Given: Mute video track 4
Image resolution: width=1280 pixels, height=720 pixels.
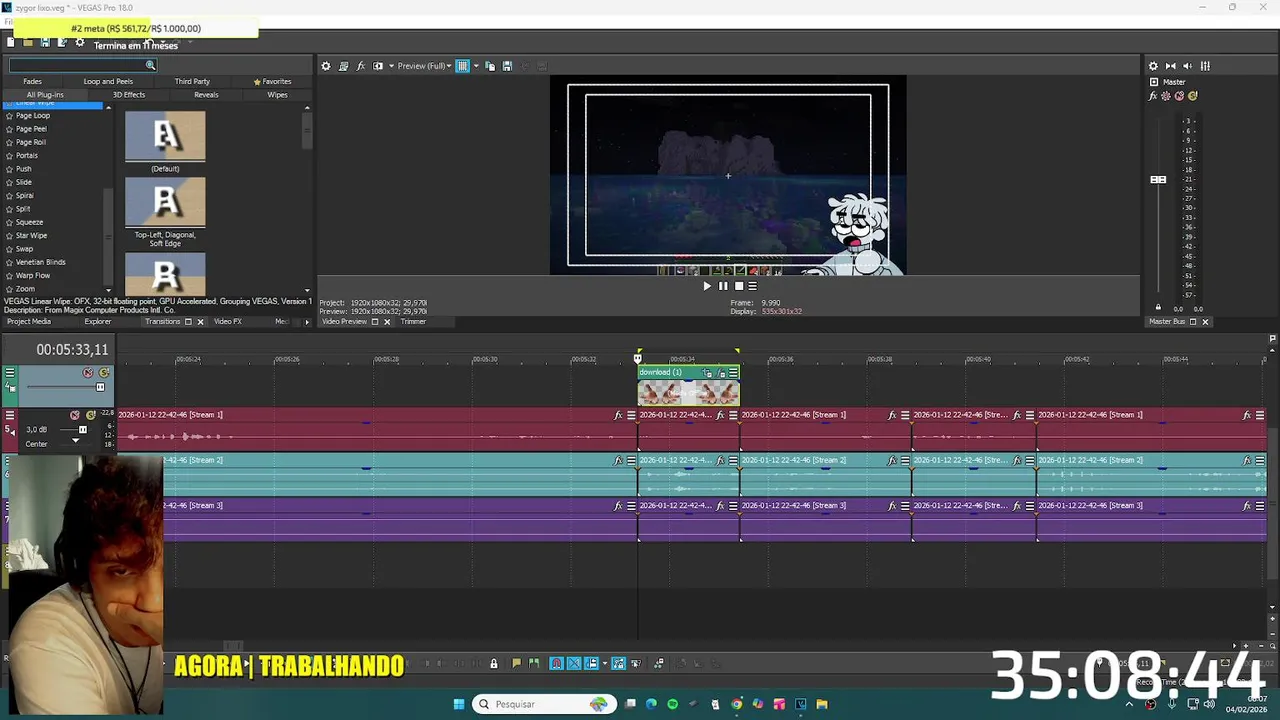Looking at the screenshot, I should (88, 373).
